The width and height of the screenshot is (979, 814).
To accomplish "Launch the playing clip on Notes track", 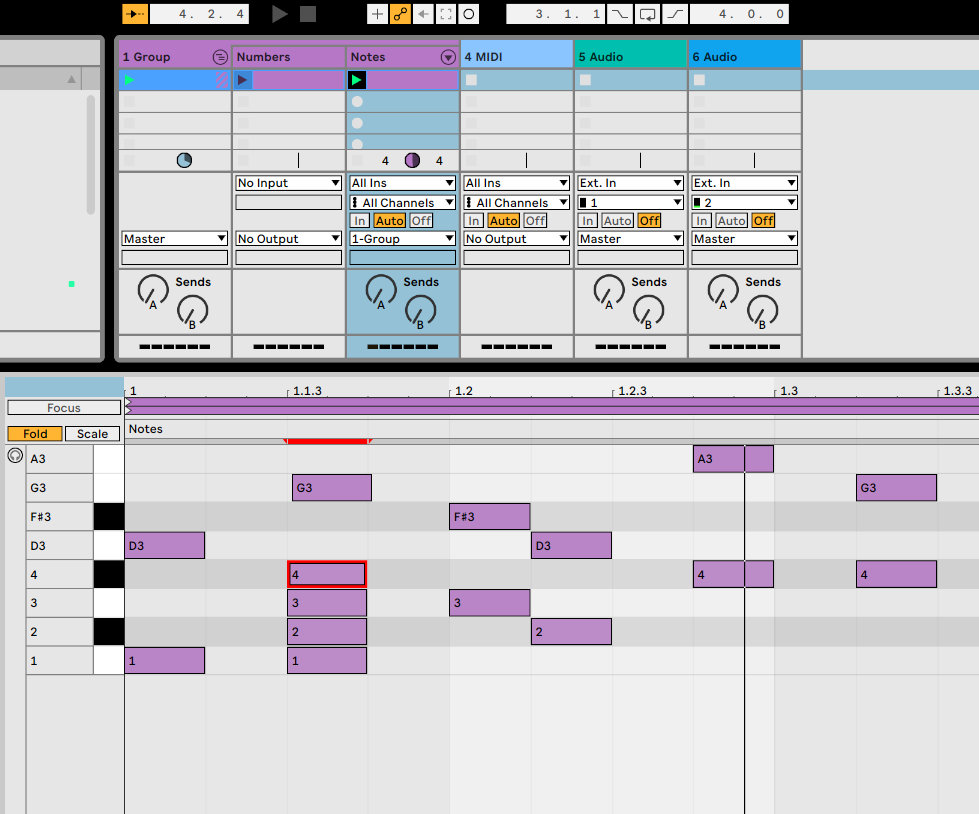I will [x=357, y=80].
